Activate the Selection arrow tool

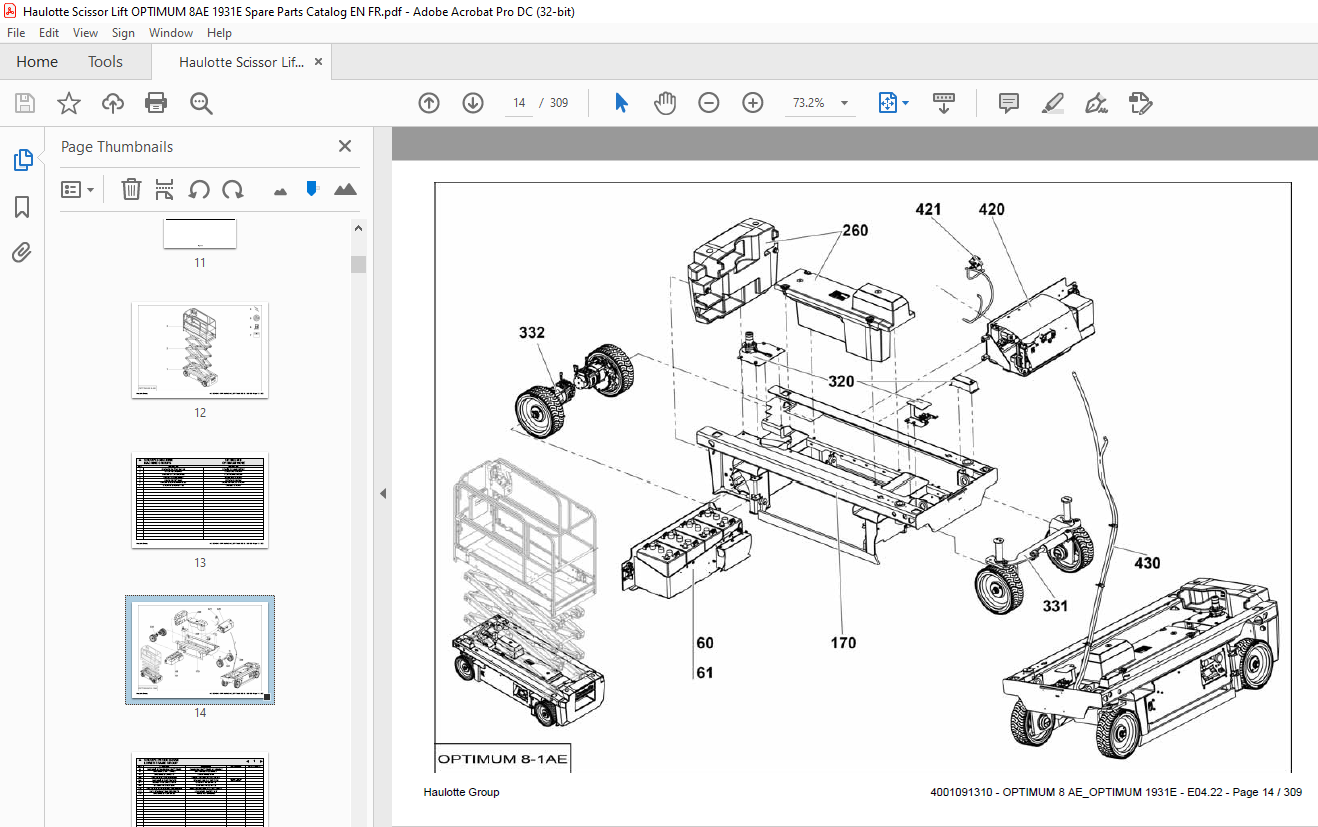coord(621,103)
